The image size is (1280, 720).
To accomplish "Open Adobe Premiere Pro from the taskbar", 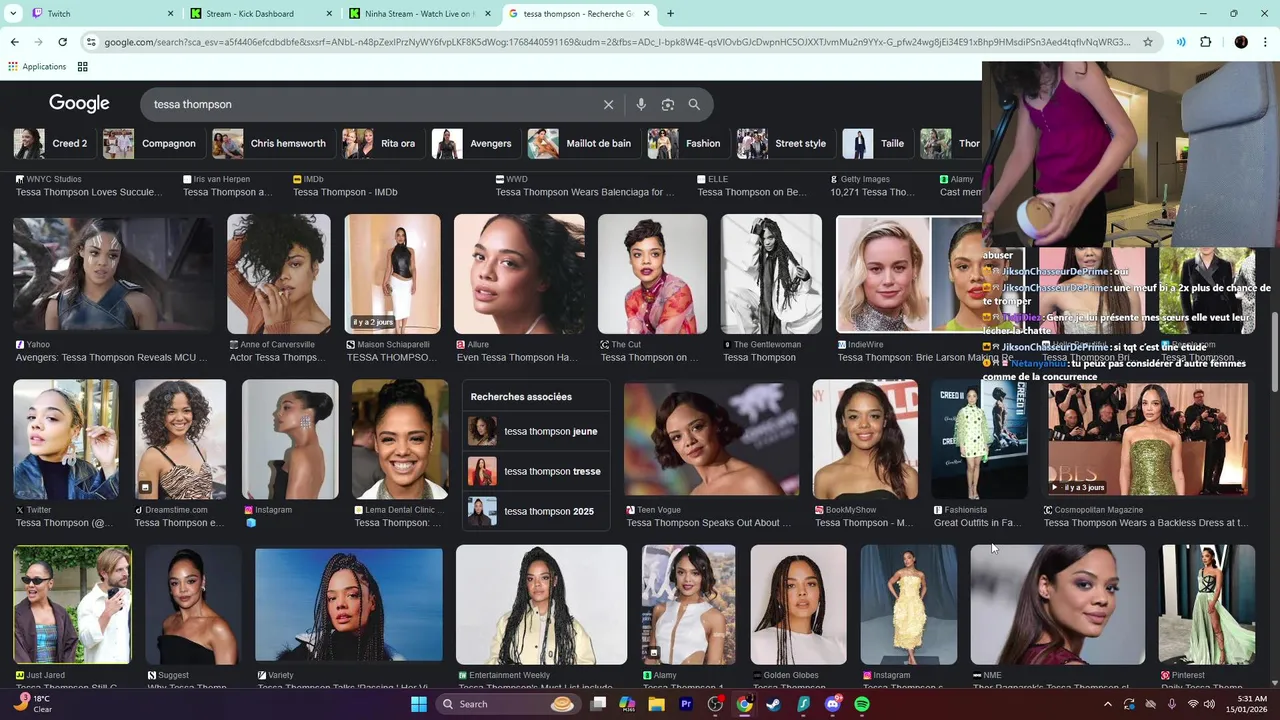I will tap(686, 704).
